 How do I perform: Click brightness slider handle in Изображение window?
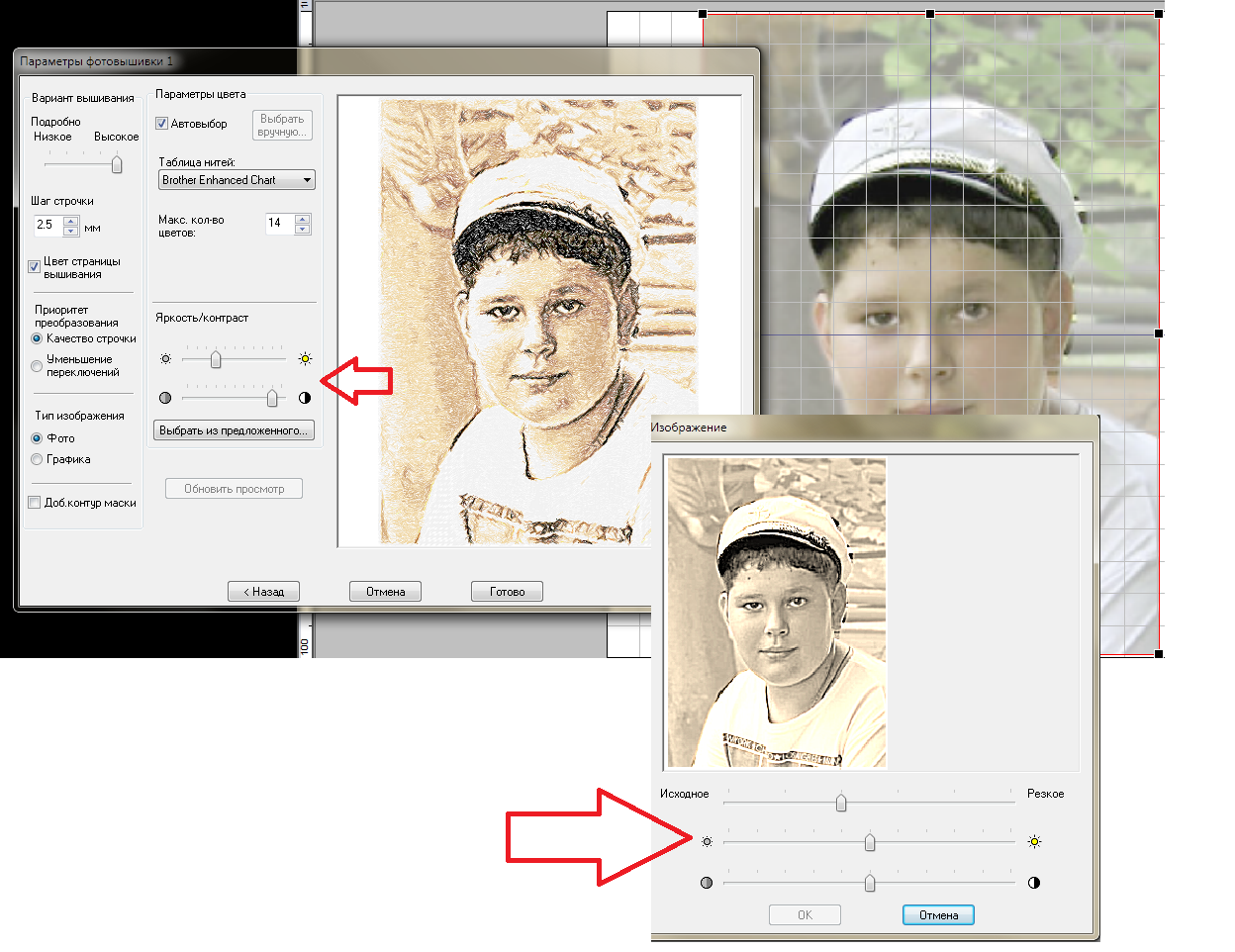click(870, 842)
